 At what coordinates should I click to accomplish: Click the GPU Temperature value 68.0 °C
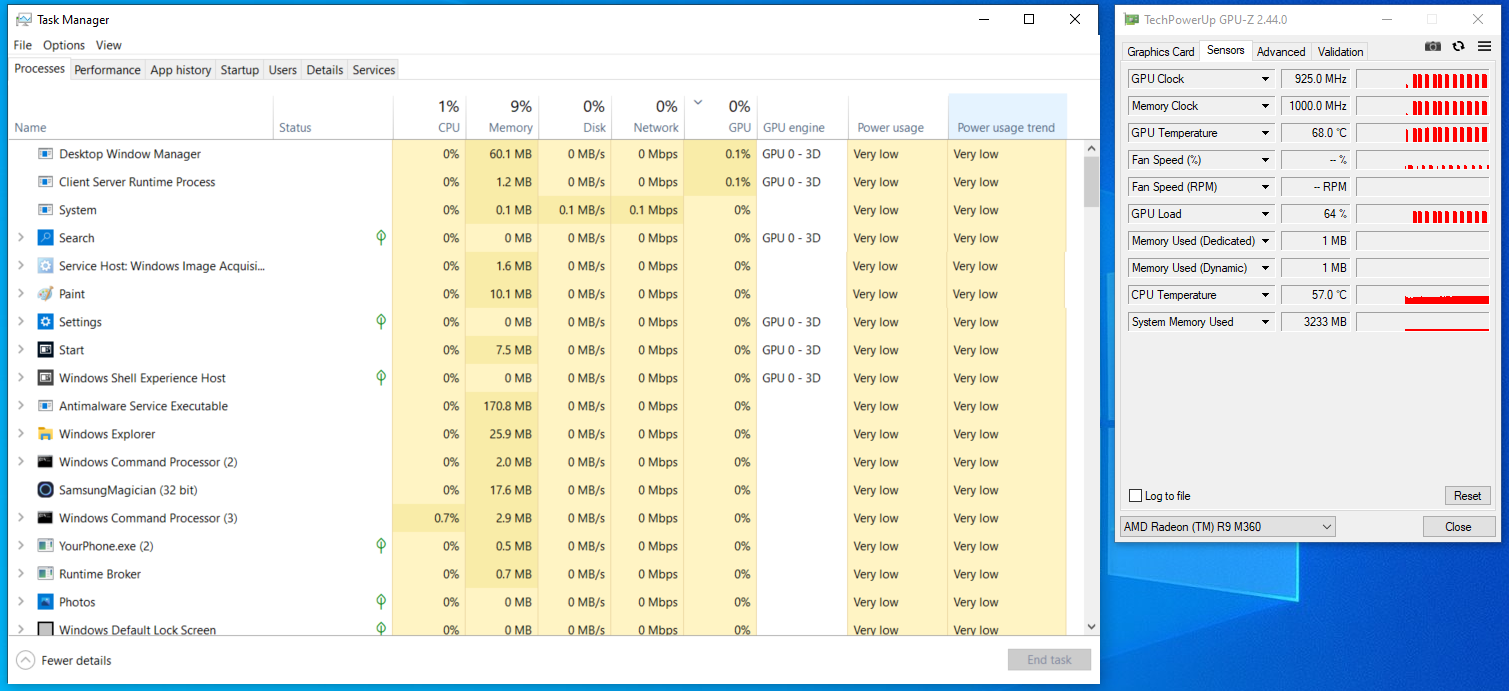coord(1316,133)
